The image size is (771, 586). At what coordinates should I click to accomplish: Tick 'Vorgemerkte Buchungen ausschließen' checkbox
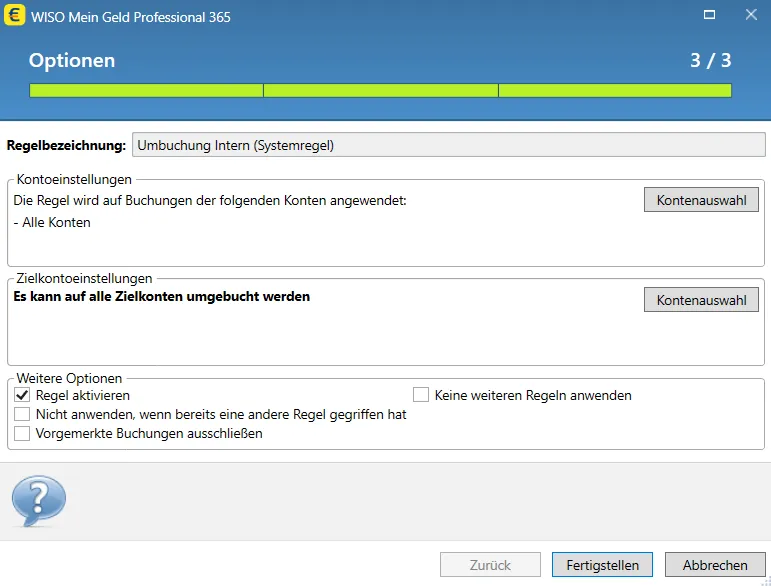coord(22,433)
